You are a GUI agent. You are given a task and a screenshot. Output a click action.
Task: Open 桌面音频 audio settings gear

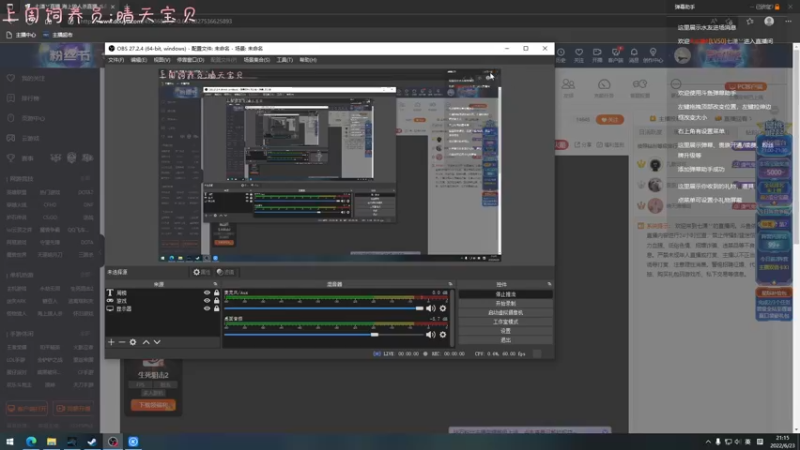click(443, 335)
